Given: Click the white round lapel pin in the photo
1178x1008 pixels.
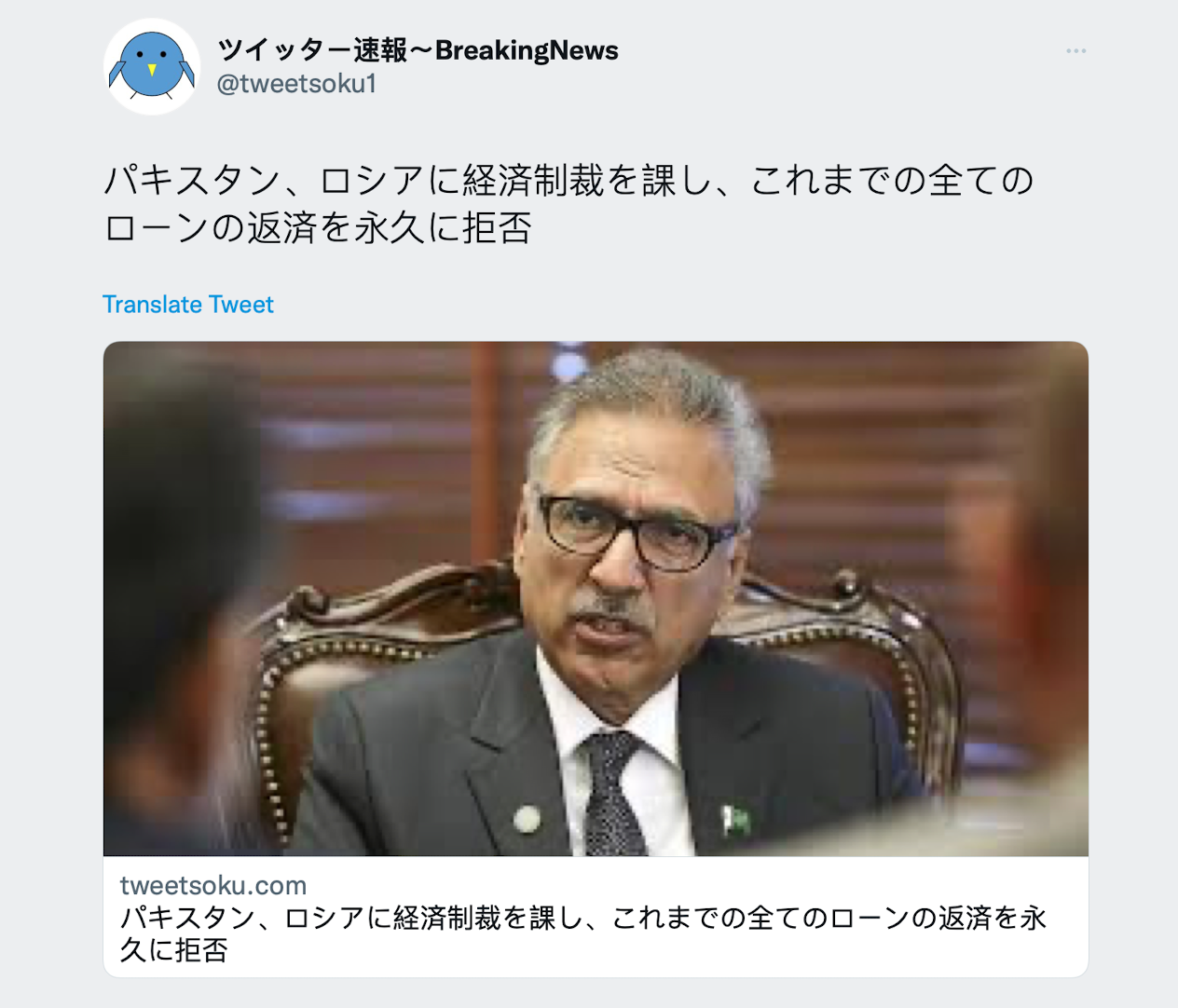Looking at the screenshot, I should [527, 819].
